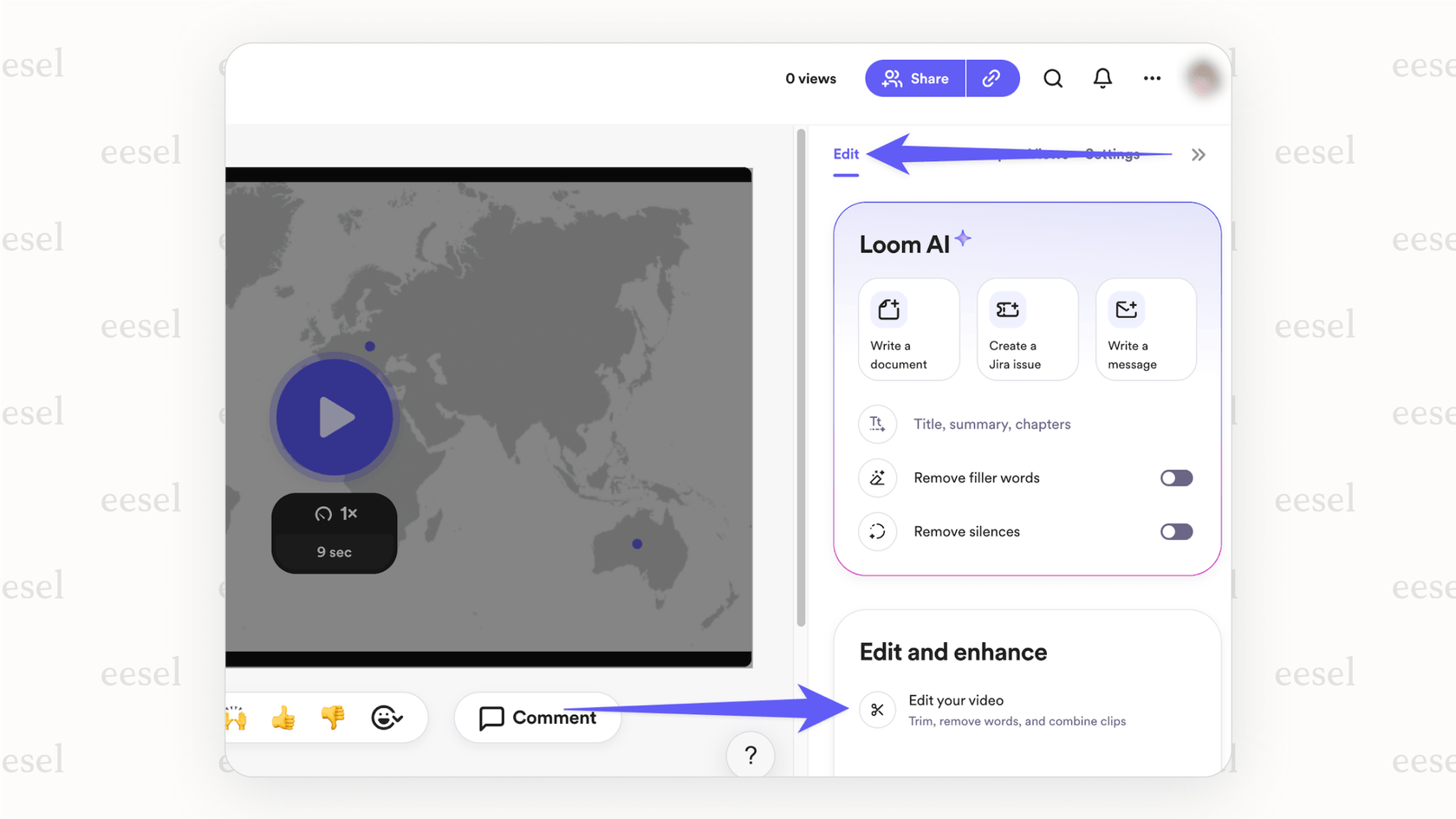1456x819 pixels.
Task: Click the Title, summary, chapters option
Action: pyautogui.click(x=992, y=424)
